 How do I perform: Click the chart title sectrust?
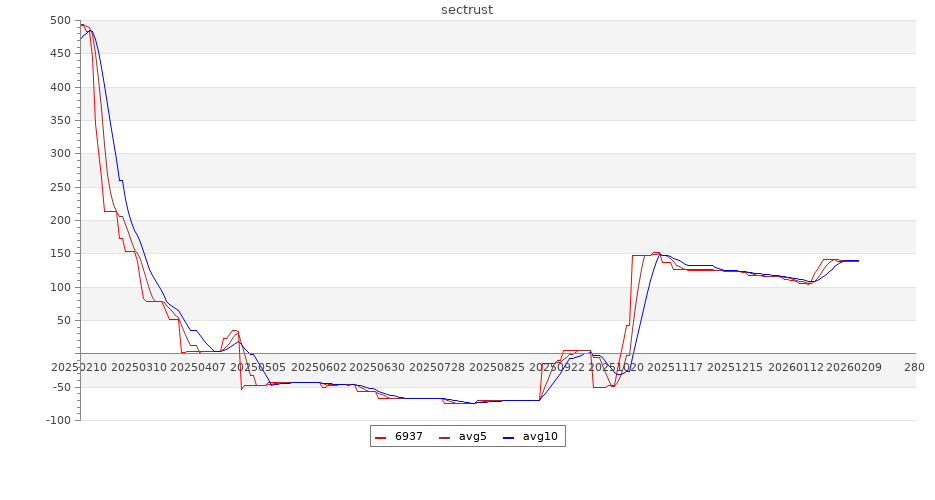click(467, 10)
